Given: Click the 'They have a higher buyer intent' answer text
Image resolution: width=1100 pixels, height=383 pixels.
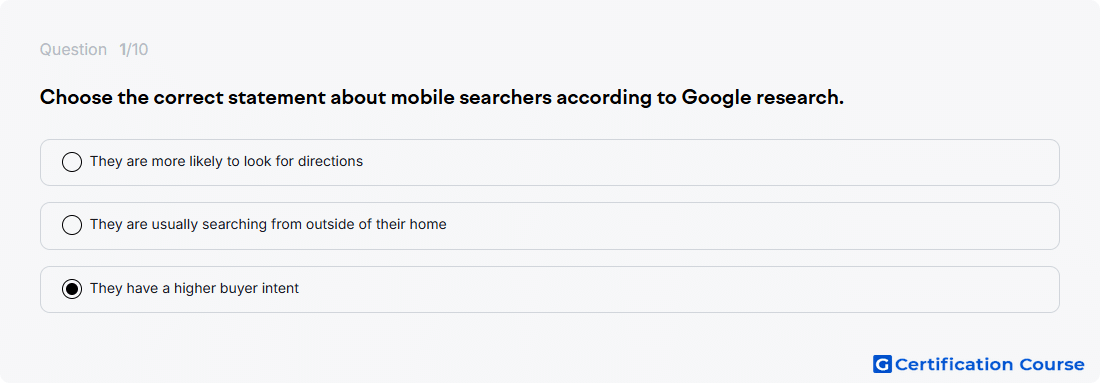Looking at the screenshot, I should point(194,288).
